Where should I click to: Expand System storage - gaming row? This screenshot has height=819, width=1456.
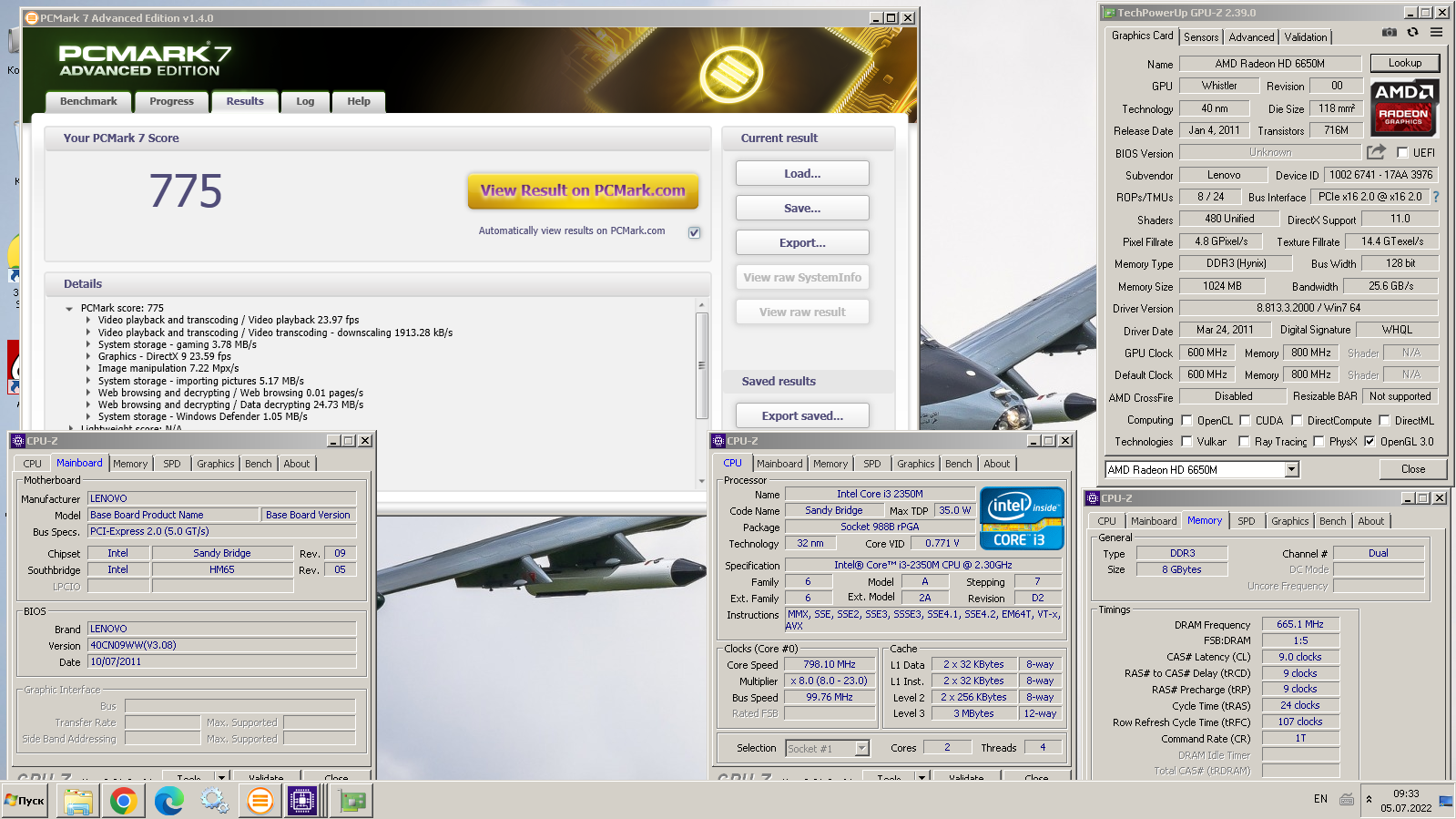click(x=88, y=344)
